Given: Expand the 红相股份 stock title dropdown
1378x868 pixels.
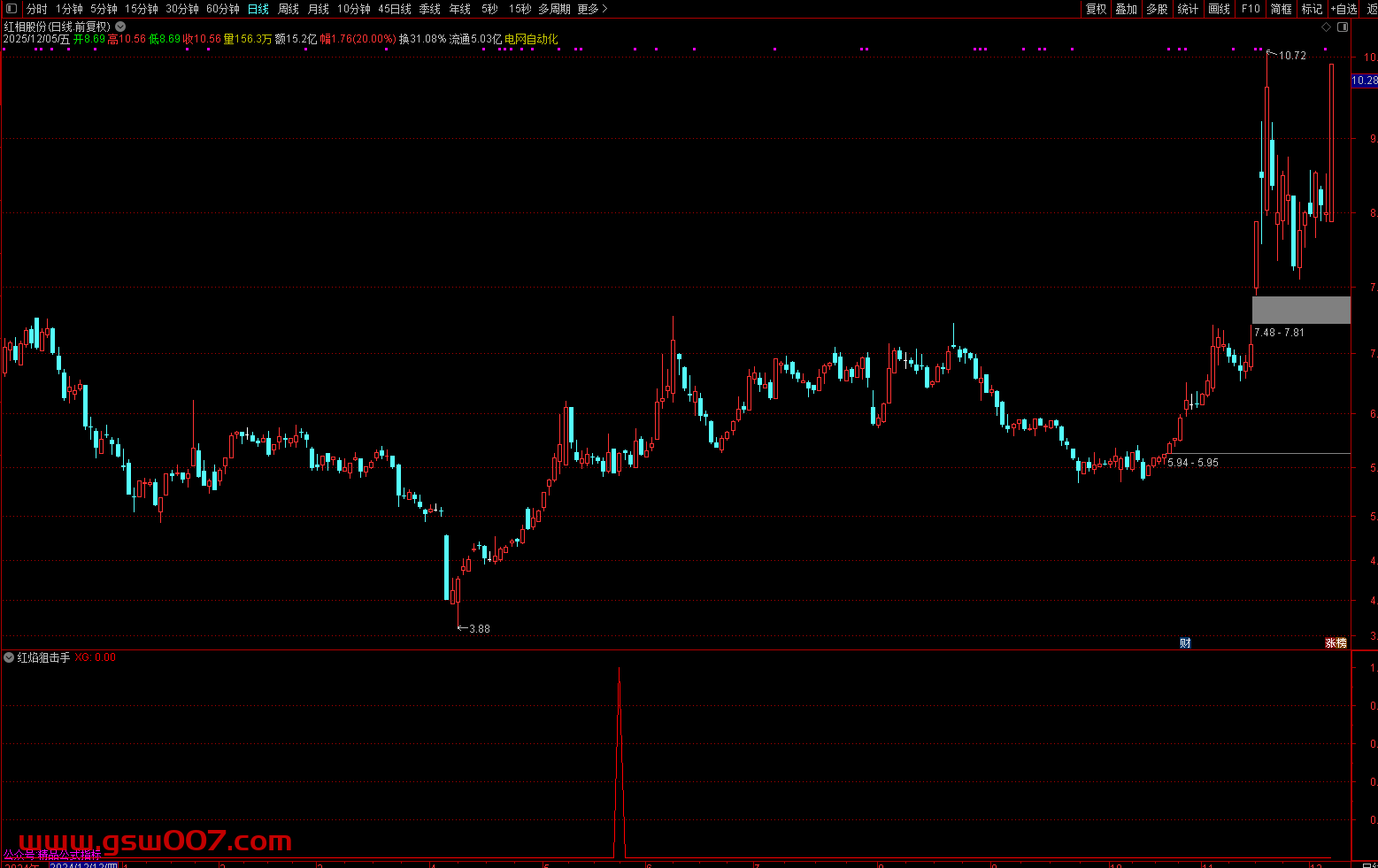Looking at the screenshot, I should coord(120,27).
